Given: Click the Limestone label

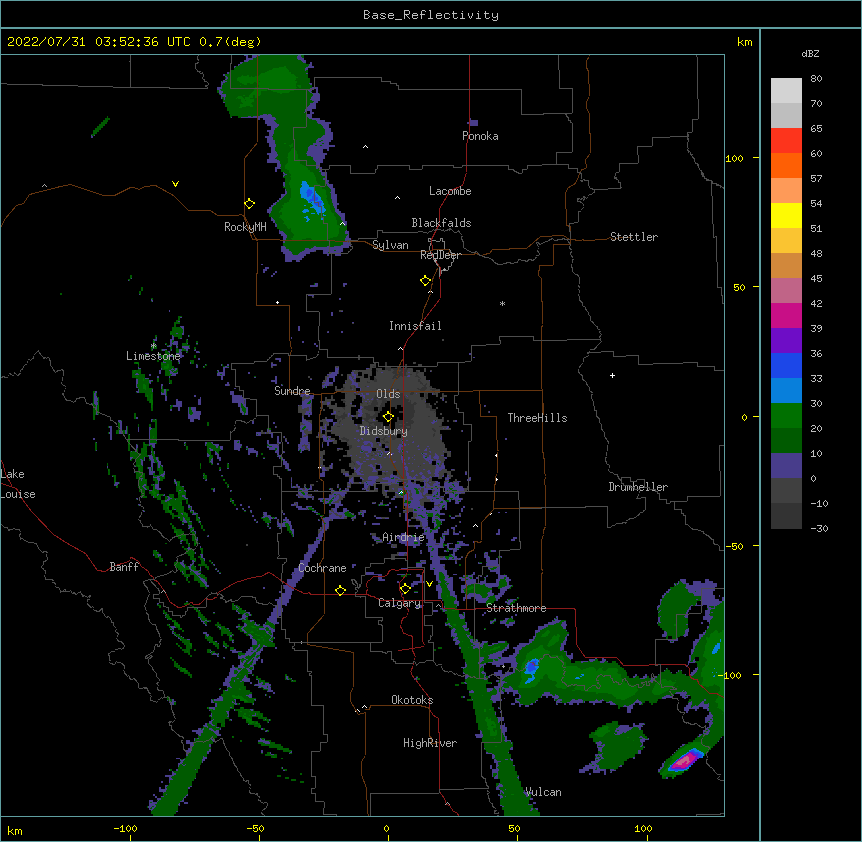Looking at the screenshot, I should click(153, 356).
